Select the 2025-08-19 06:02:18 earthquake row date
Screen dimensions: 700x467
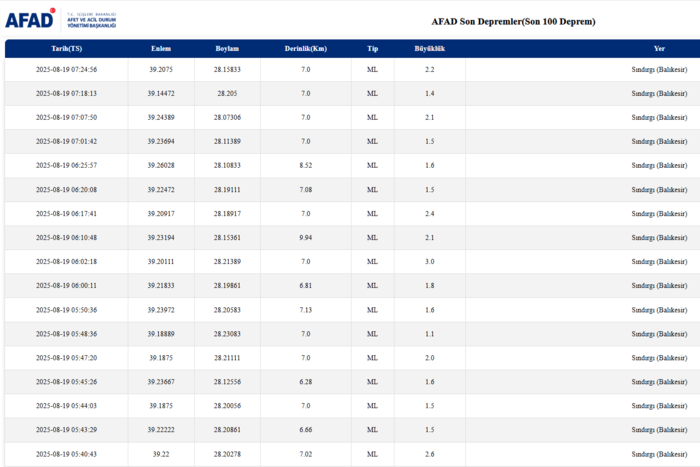66,262
